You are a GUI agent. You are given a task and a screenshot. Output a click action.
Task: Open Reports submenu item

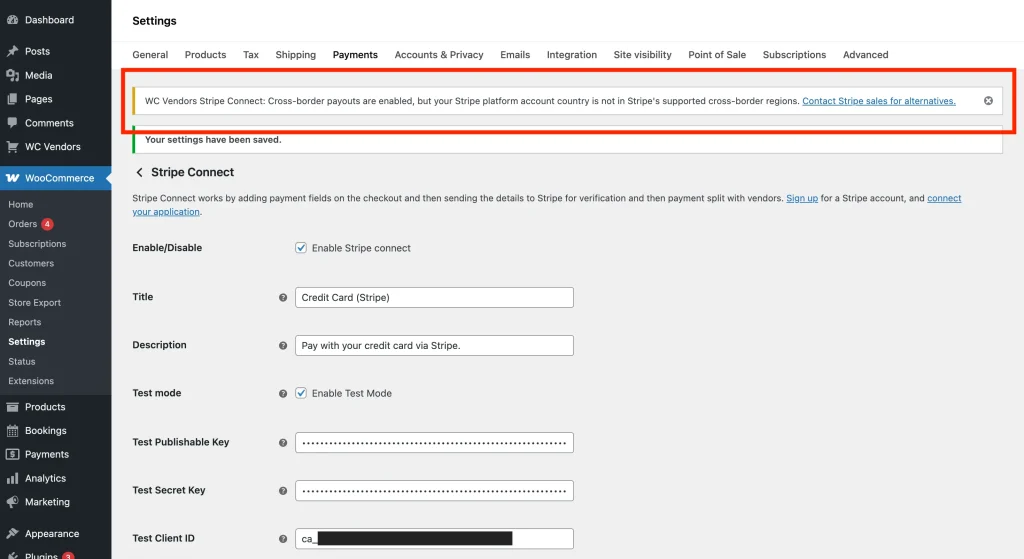25,322
